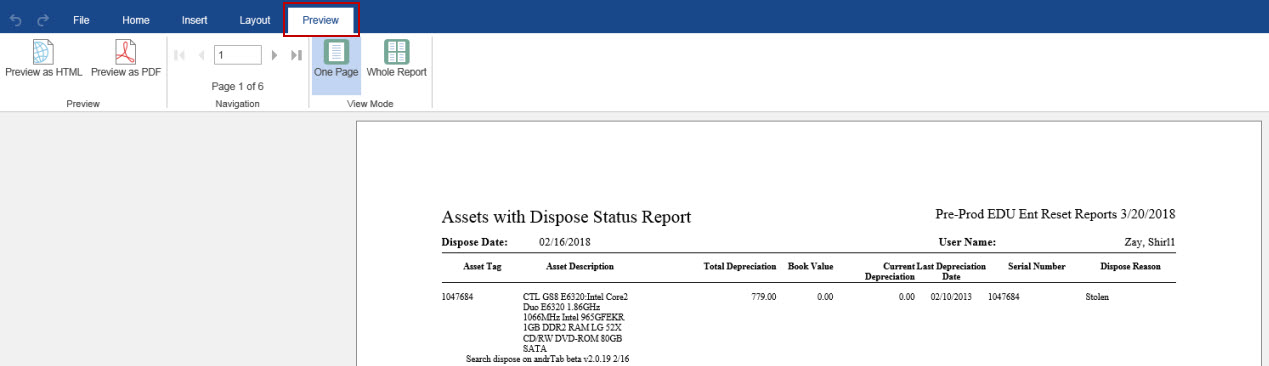Image resolution: width=1269 pixels, height=366 pixels.
Task: Jump to last page arrow
Action: point(296,55)
